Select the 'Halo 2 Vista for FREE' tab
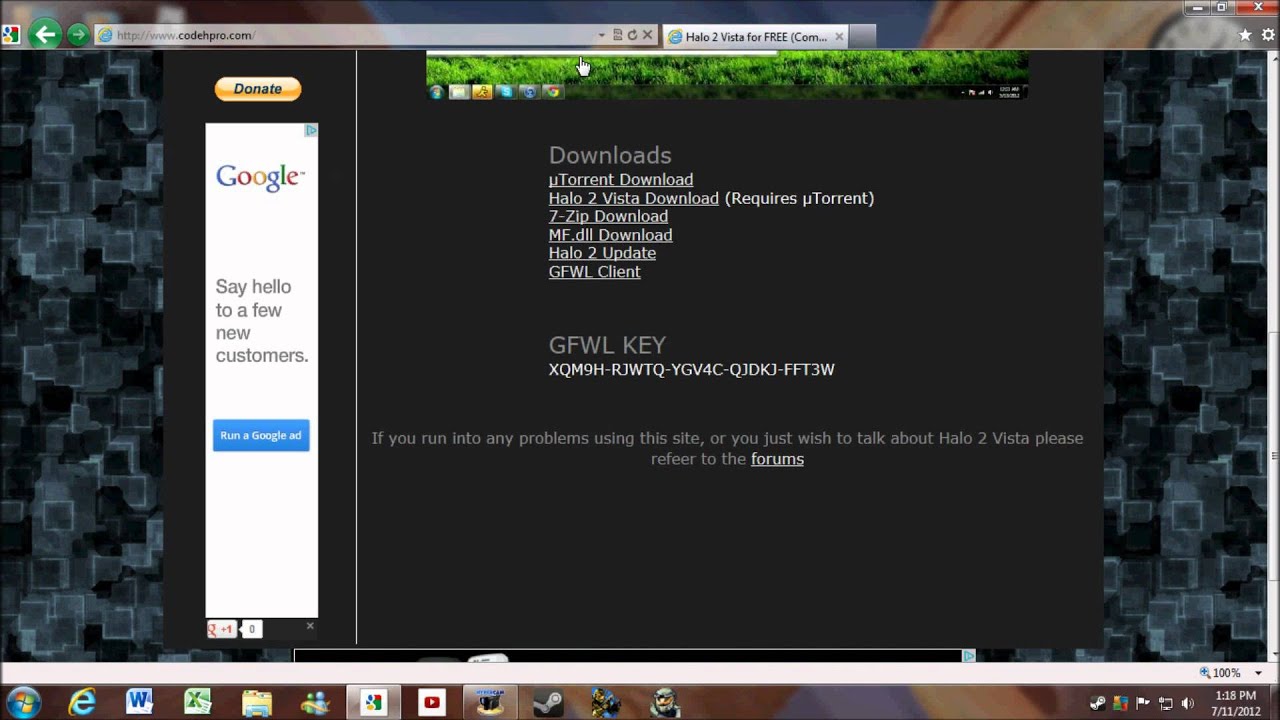 click(x=755, y=37)
